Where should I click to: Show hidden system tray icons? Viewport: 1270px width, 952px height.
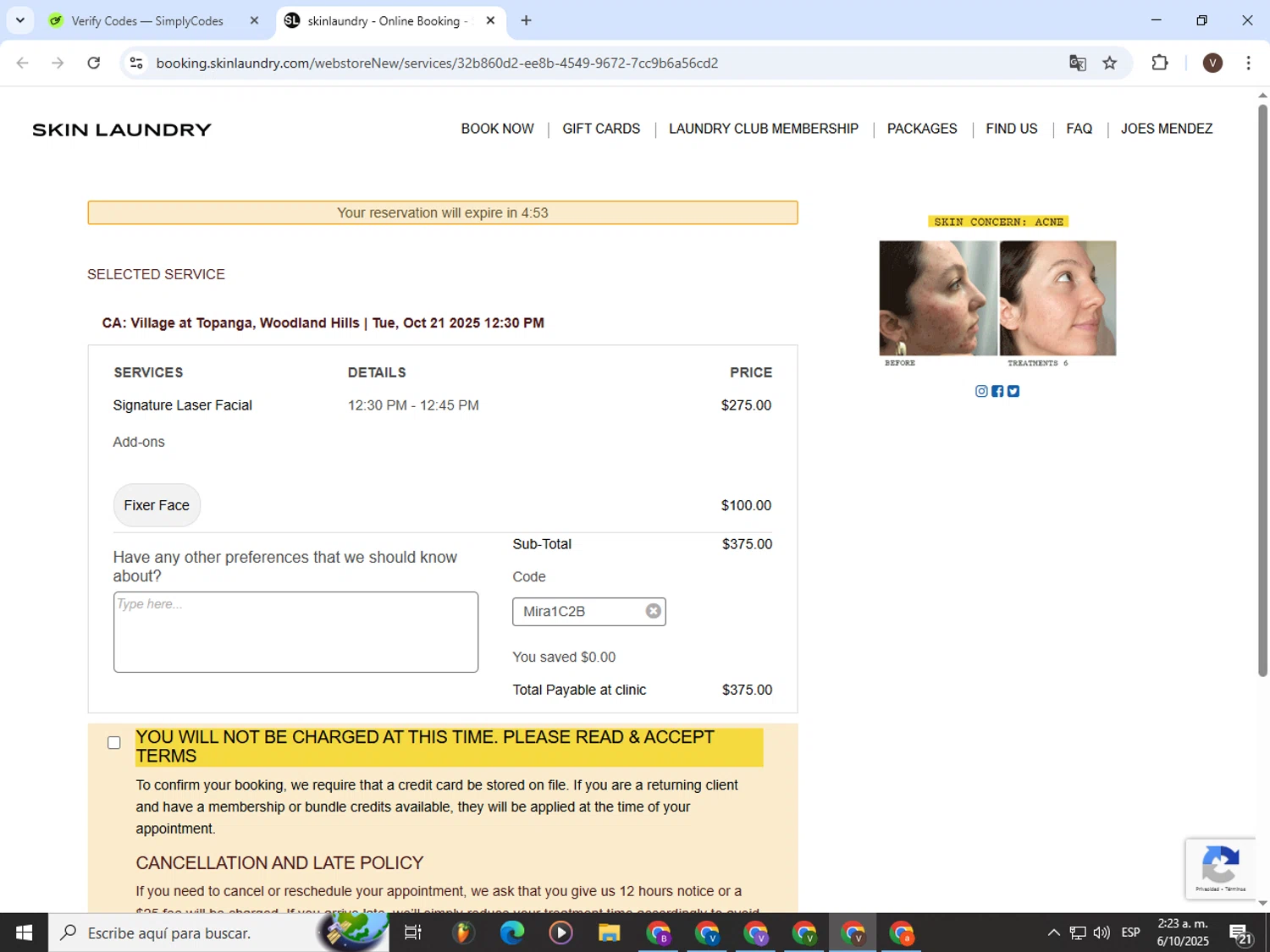1053,933
